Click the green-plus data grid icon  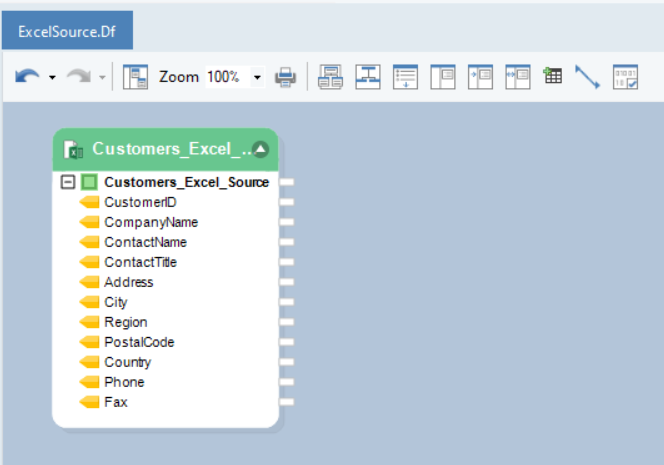pos(552,77)
